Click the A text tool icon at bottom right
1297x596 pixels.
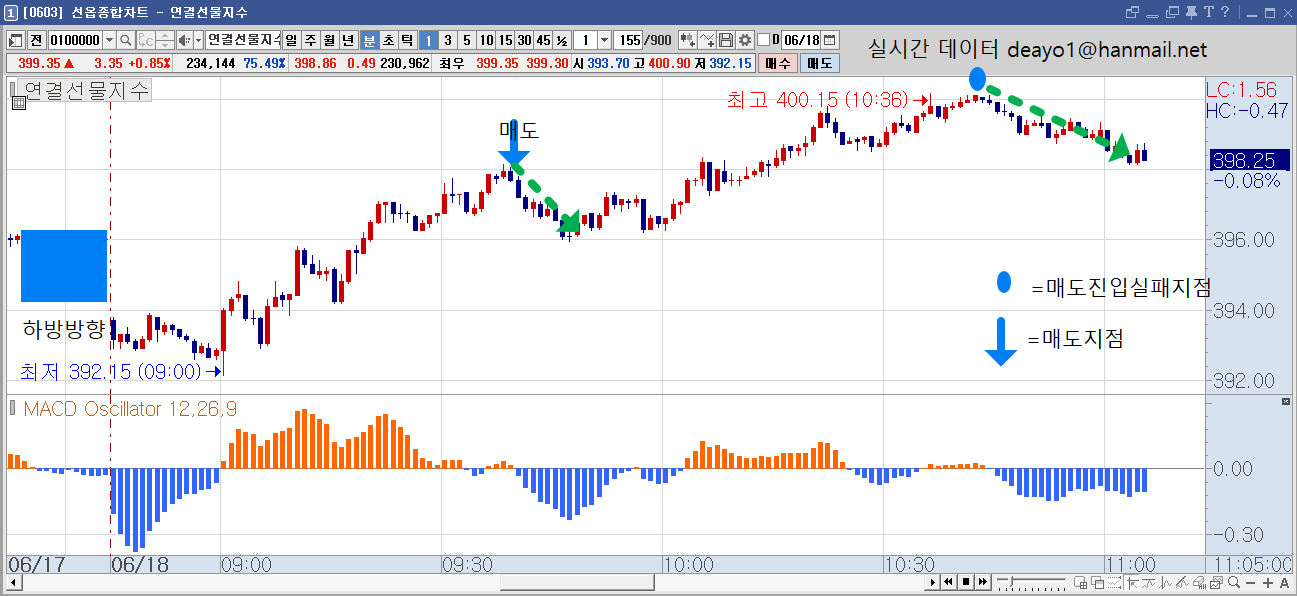tap(1284, 582)
